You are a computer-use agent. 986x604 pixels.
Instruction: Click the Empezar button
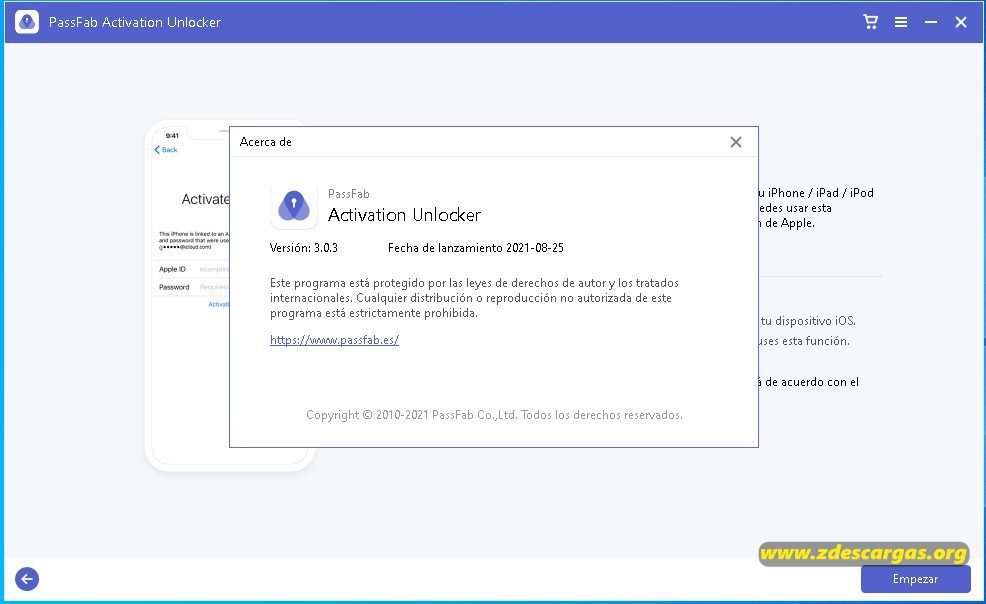(x=916, y=579)
